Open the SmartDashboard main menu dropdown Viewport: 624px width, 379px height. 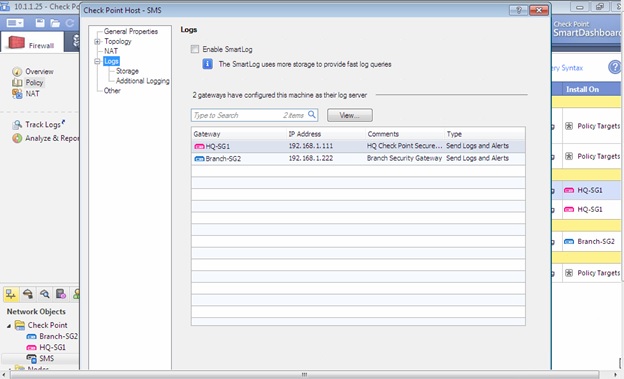click(15, 23)
